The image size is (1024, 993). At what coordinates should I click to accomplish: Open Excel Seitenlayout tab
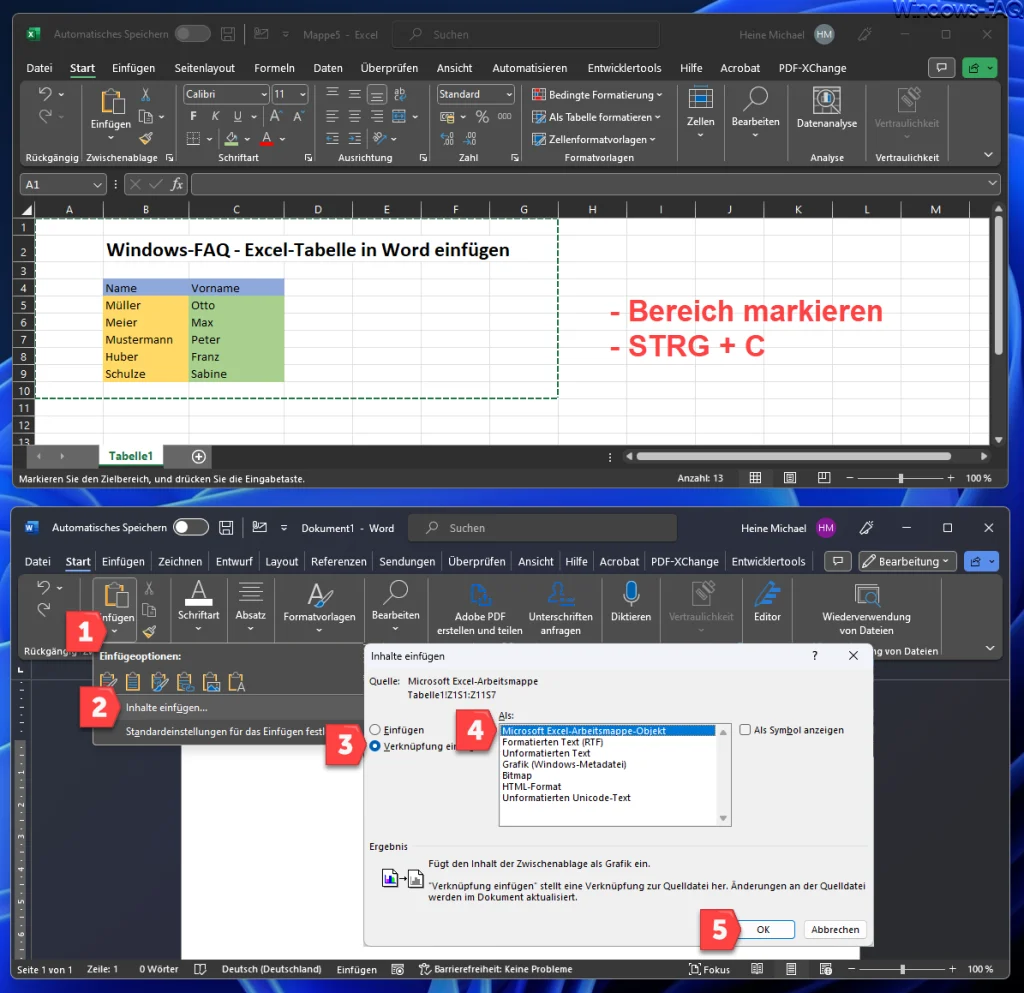coord(204,68)
